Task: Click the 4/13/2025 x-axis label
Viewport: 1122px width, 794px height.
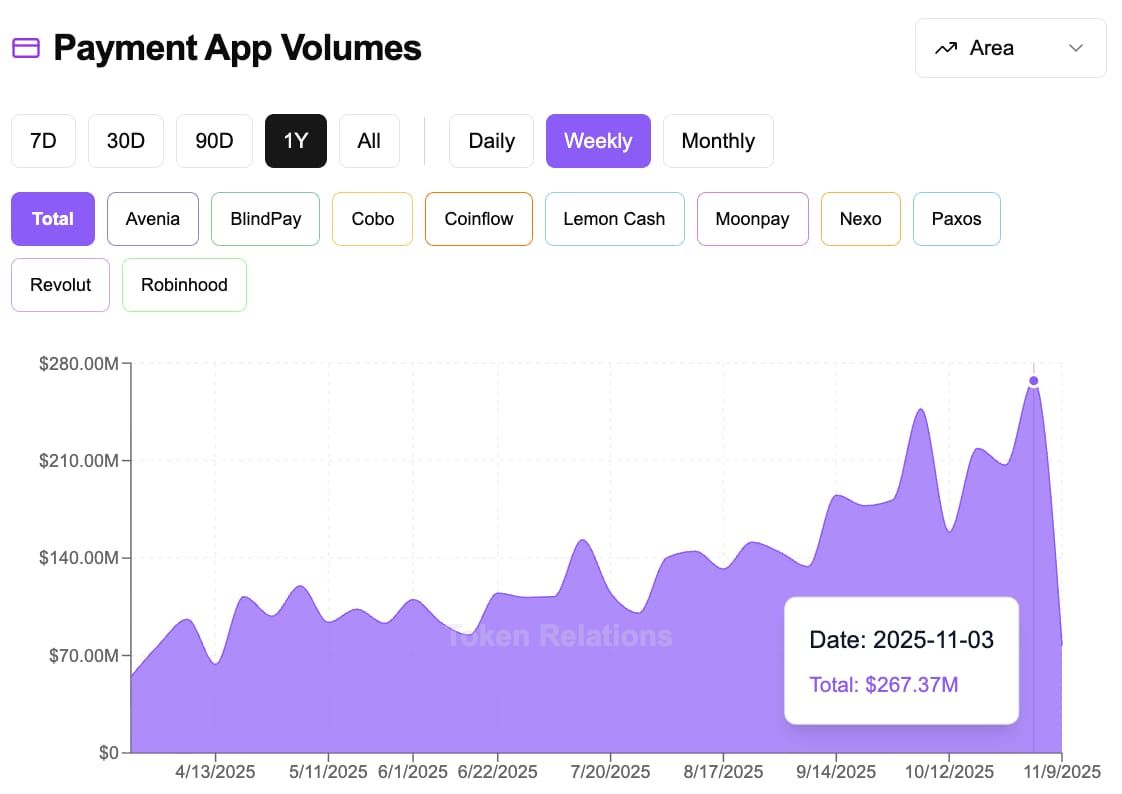Action: [x=215, y=772]
